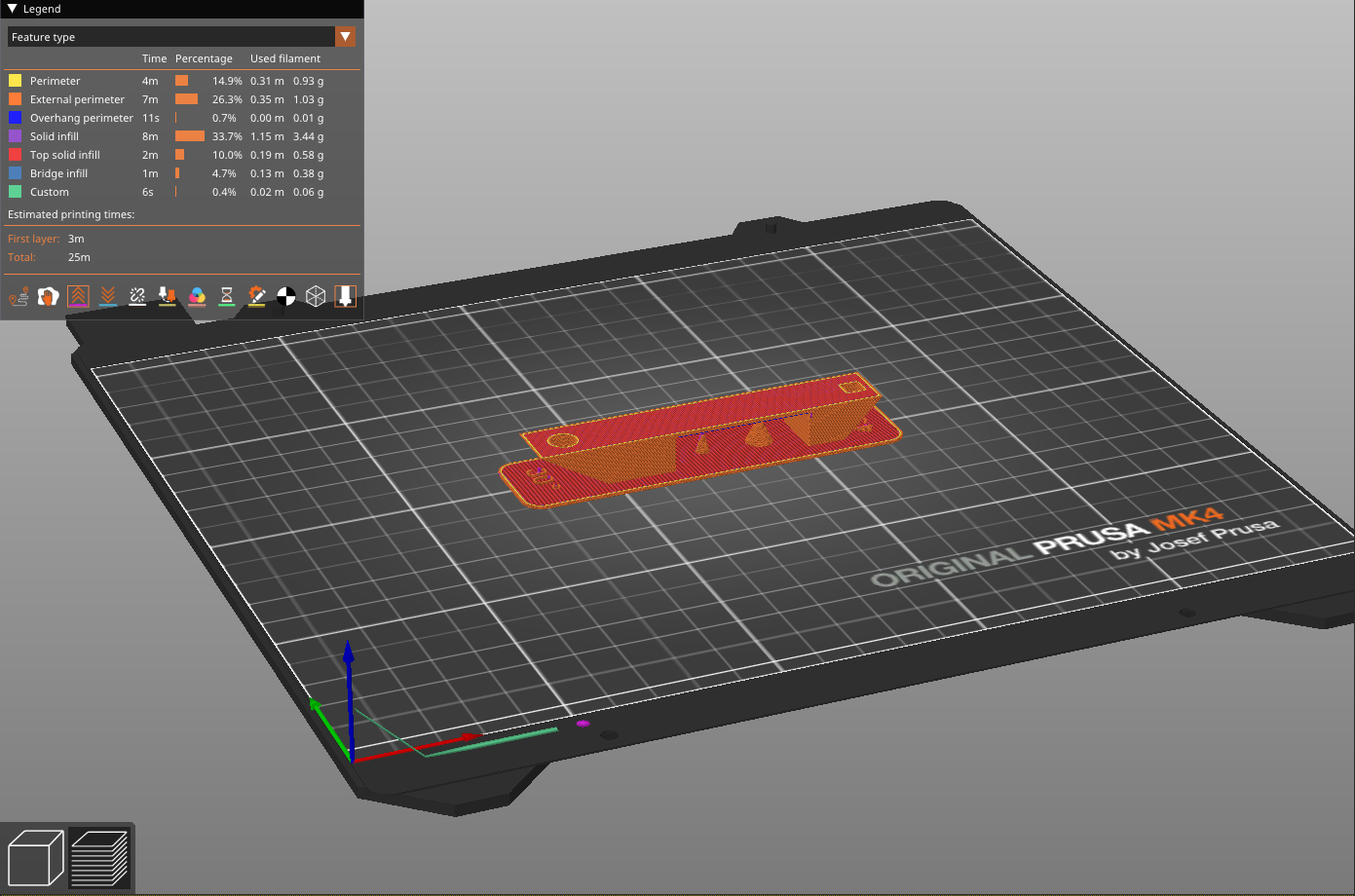Toggle wipe moves visibility icon
1355x896 pixels.
pyautogui.click(x=49, y=296)
